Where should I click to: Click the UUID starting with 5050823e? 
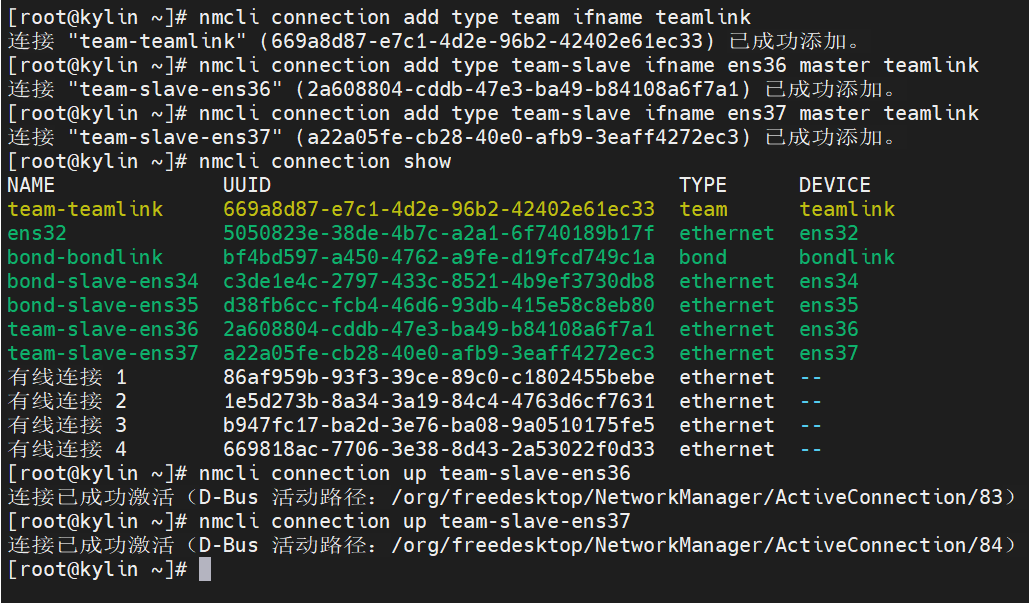pos(439,233)
